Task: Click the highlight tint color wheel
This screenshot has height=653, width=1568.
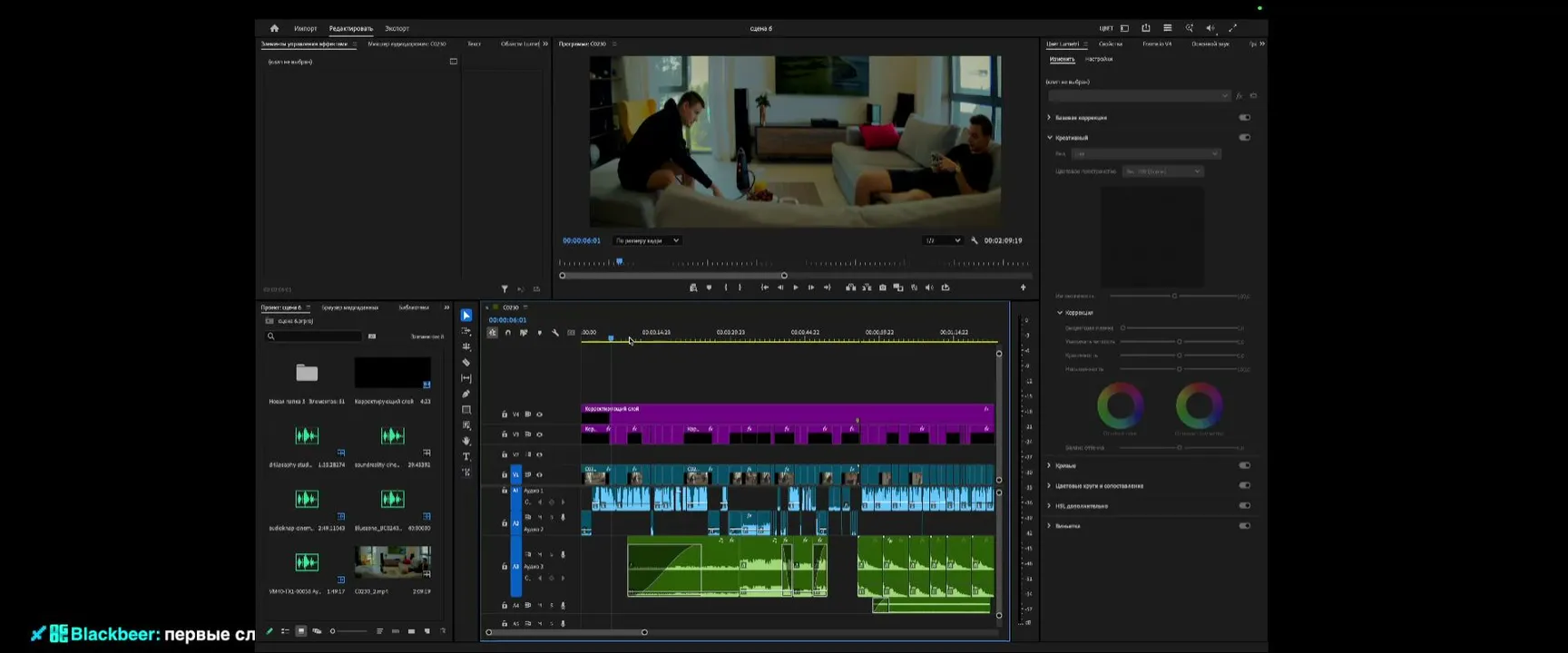Action: click(x=1199, y=405)
